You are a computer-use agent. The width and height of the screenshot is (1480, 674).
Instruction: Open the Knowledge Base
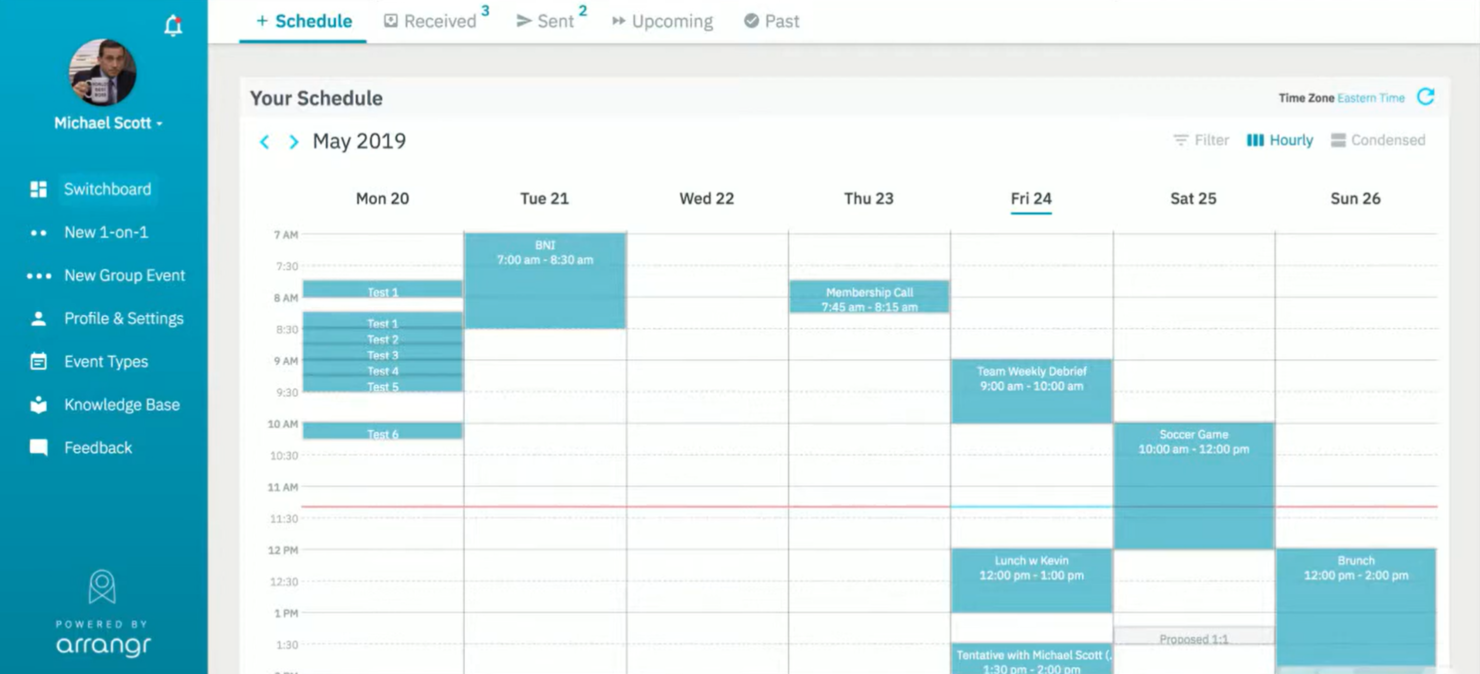pos(122,404)
